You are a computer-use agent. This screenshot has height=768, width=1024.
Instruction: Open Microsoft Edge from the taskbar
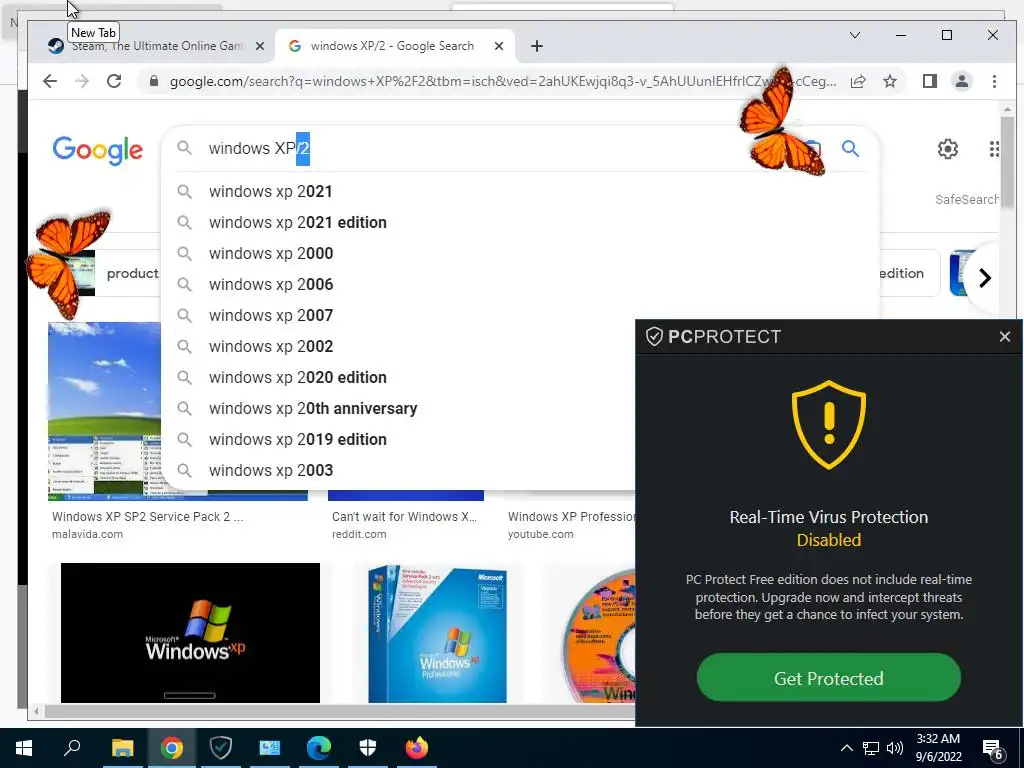pyautogui.click(x=319, y=748)
